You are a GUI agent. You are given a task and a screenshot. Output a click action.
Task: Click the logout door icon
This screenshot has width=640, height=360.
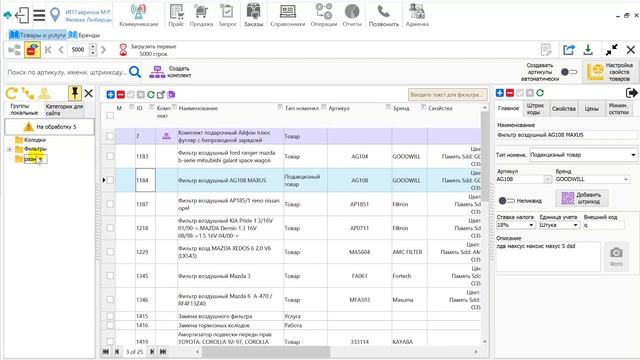[x=22, y=15]
